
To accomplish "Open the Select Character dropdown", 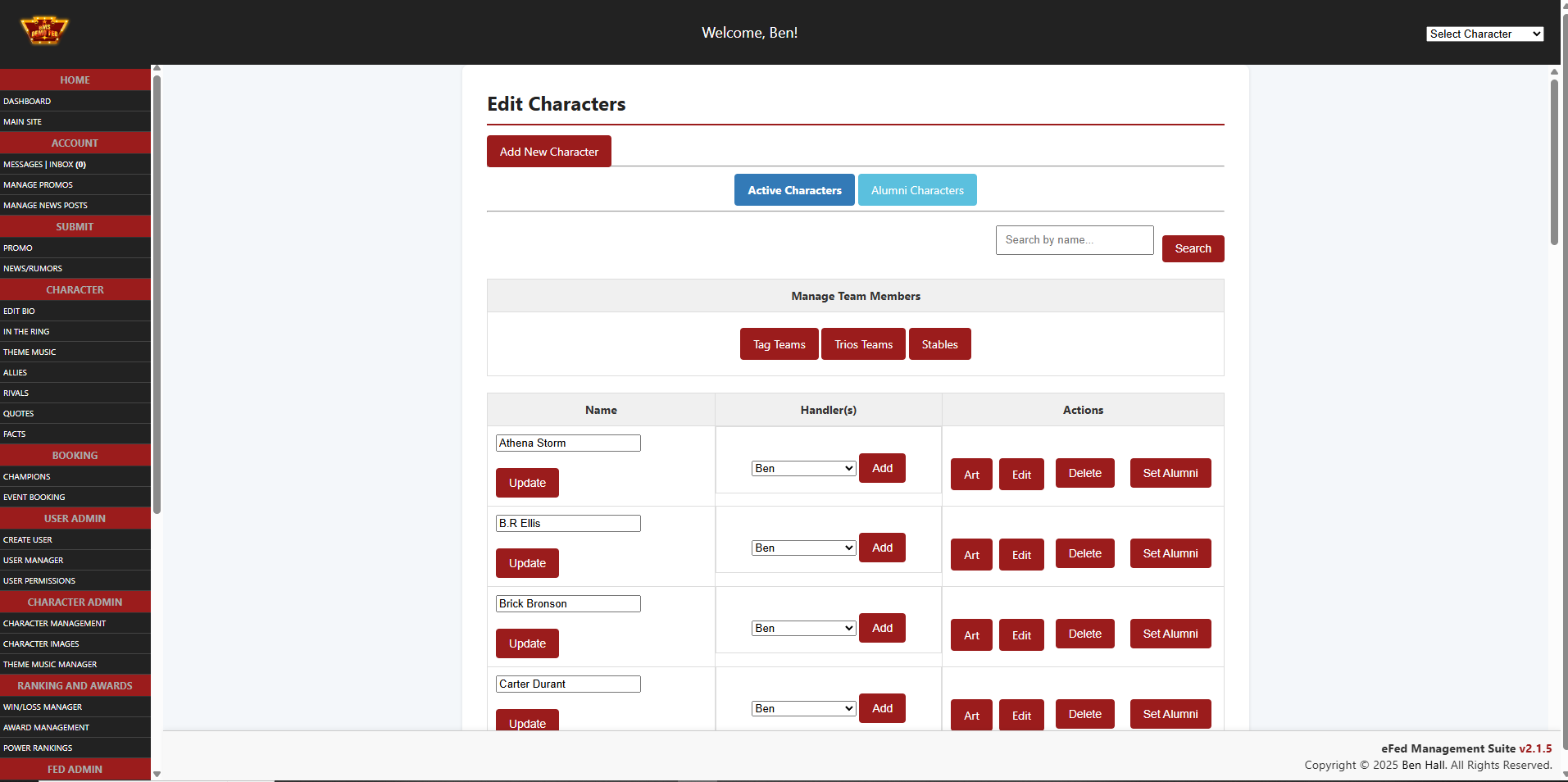I will 1484,34.
